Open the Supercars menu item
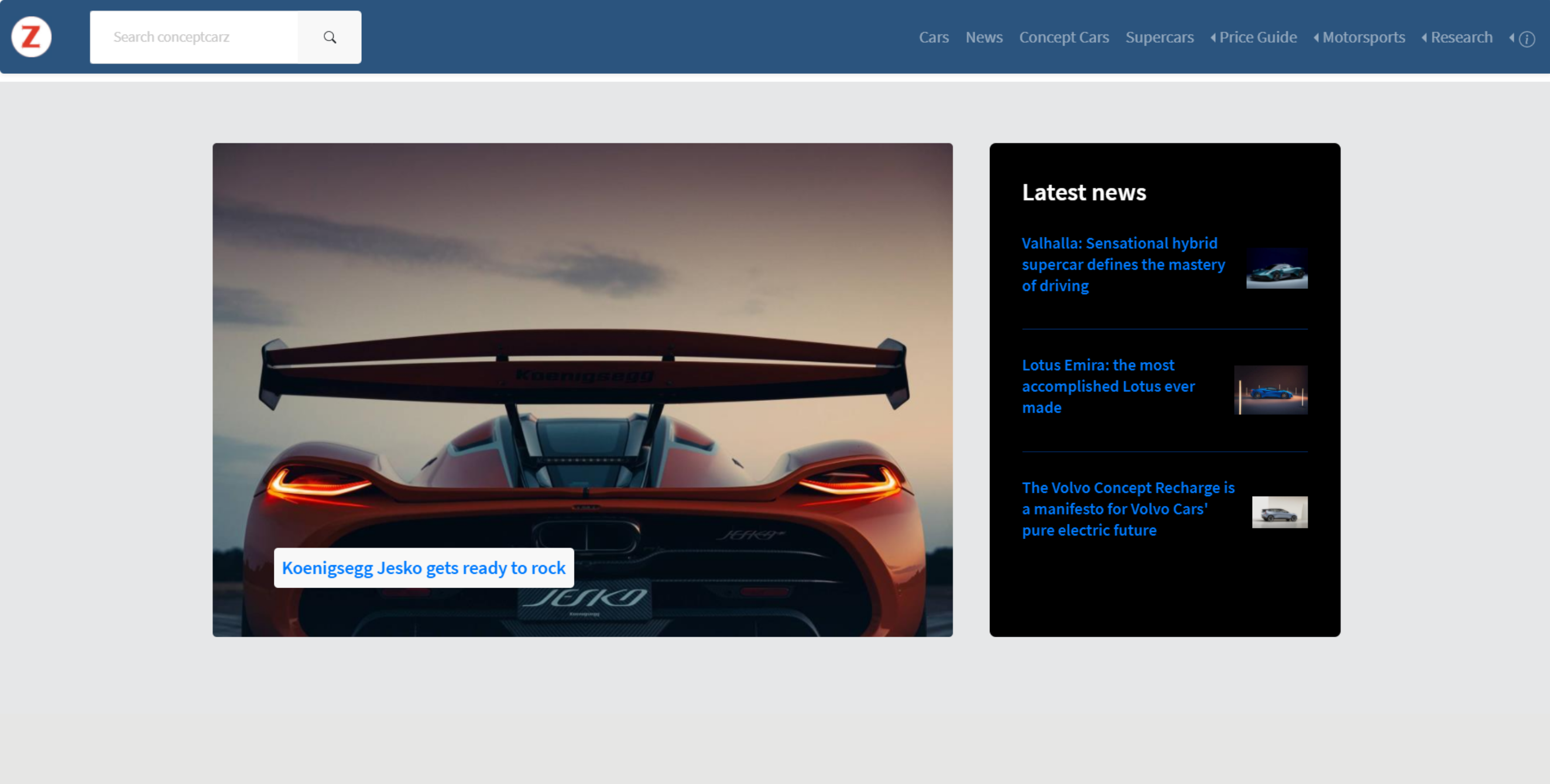The image size is (1550, 784). click(x=1160, y=37)
